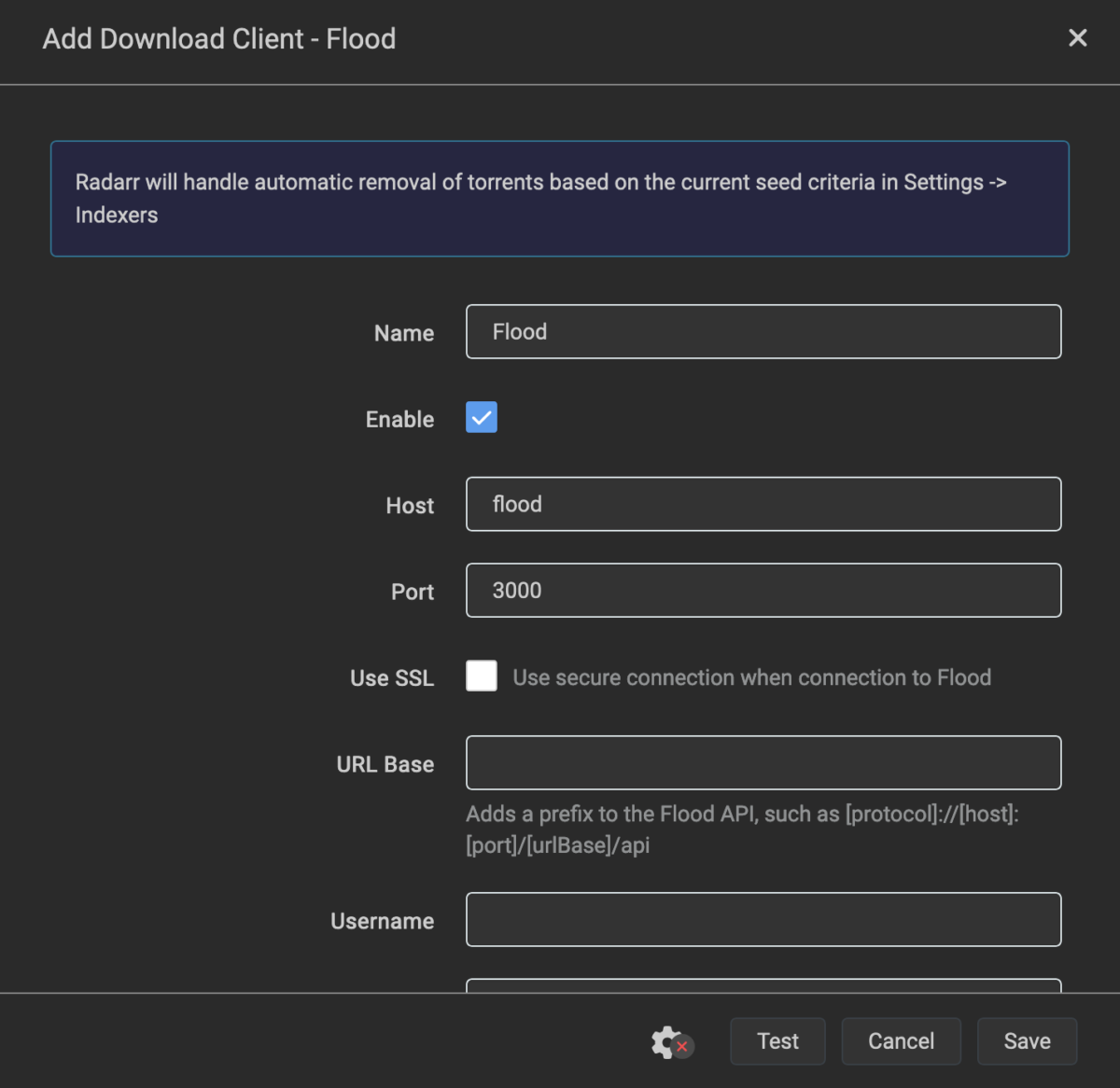The image size is (1120, 1088).
Task: Cancel adding the download client
Action: [900, 1041]
